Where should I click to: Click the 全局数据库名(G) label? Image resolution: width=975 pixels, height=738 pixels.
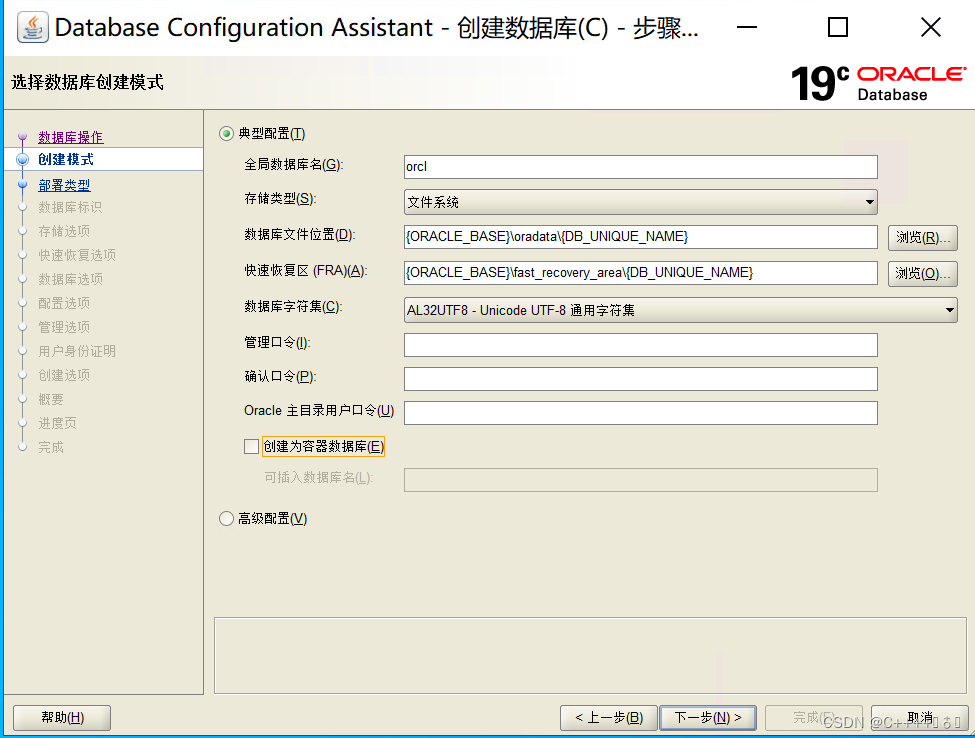[293, 164]
